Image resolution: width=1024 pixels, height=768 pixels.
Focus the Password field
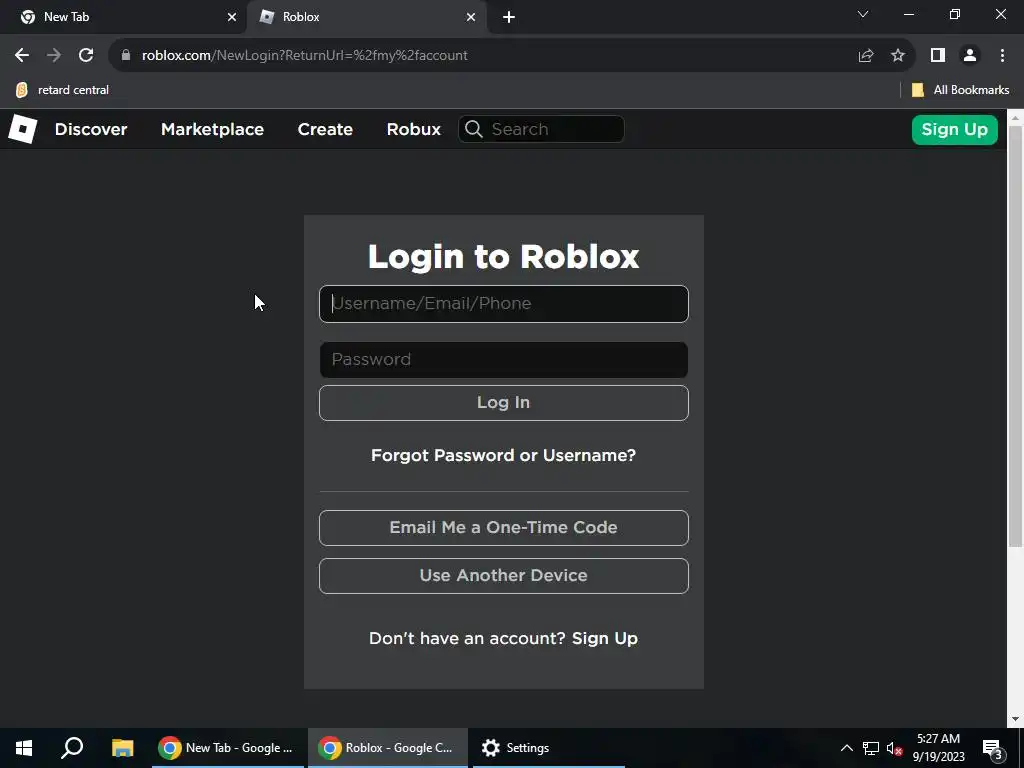click(x=504, y=360)
